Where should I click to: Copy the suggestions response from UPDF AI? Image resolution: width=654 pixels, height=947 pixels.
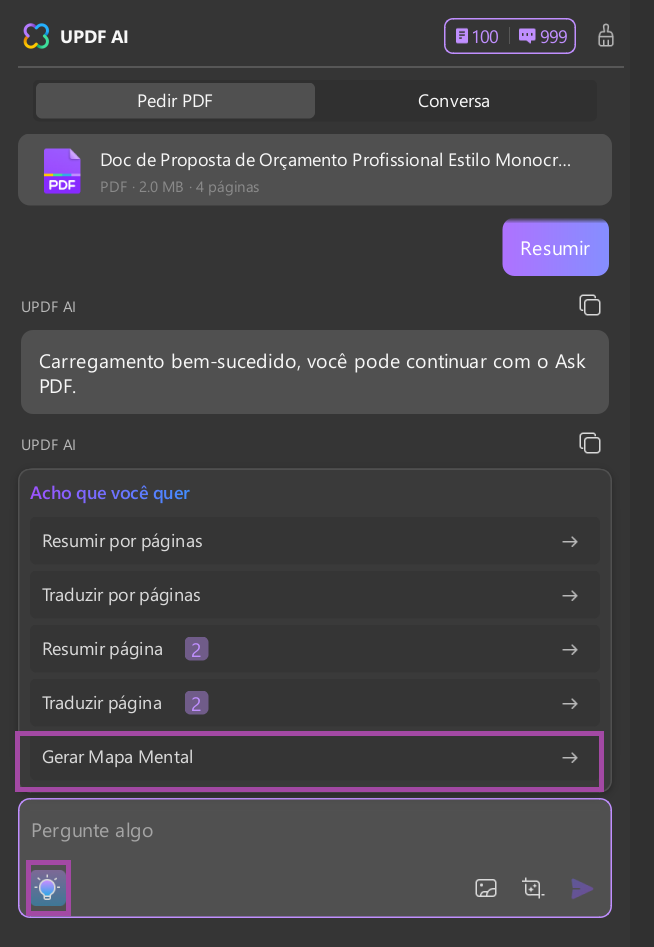pyautogui.click(x=590, y=443)
